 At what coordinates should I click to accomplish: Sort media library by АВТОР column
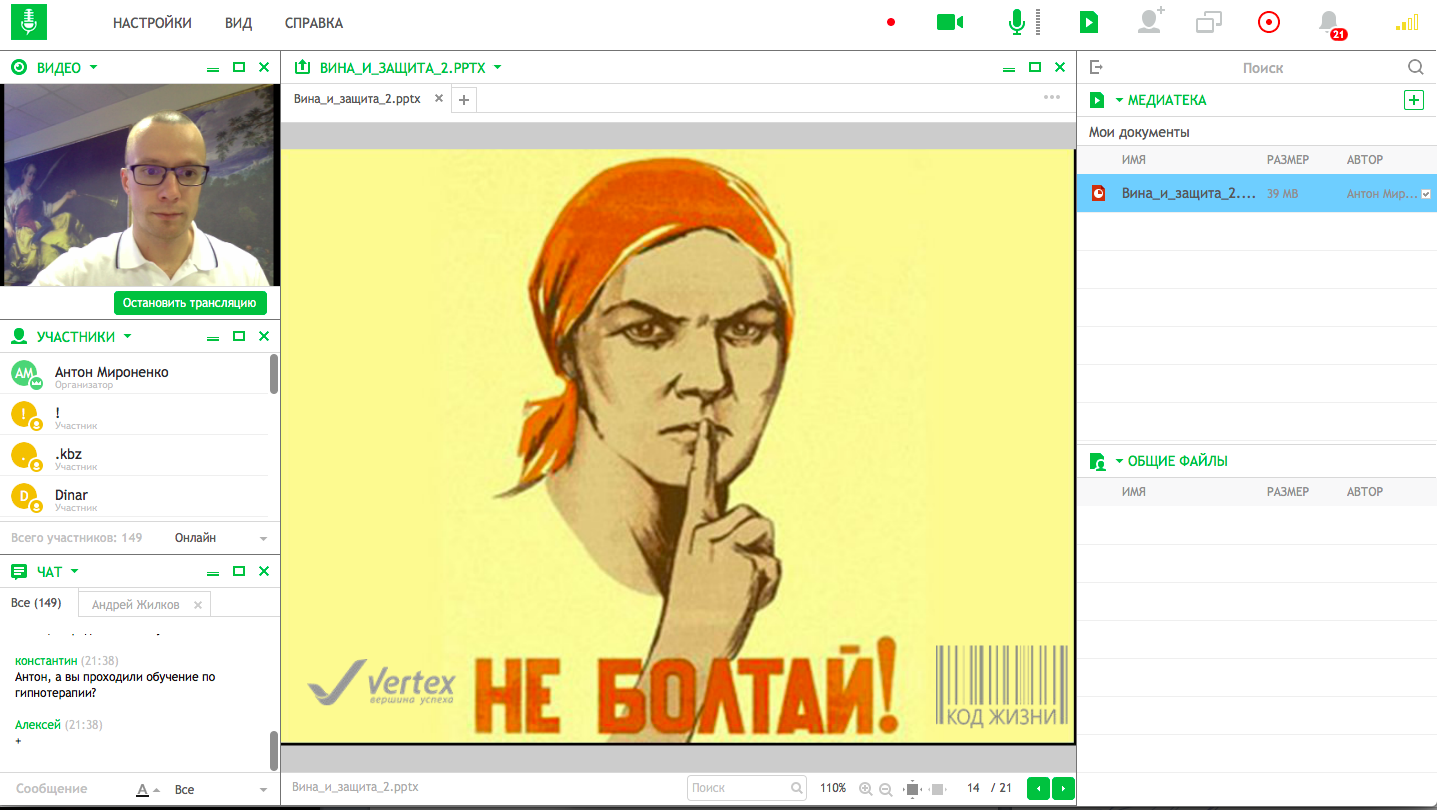(1365, 160)
